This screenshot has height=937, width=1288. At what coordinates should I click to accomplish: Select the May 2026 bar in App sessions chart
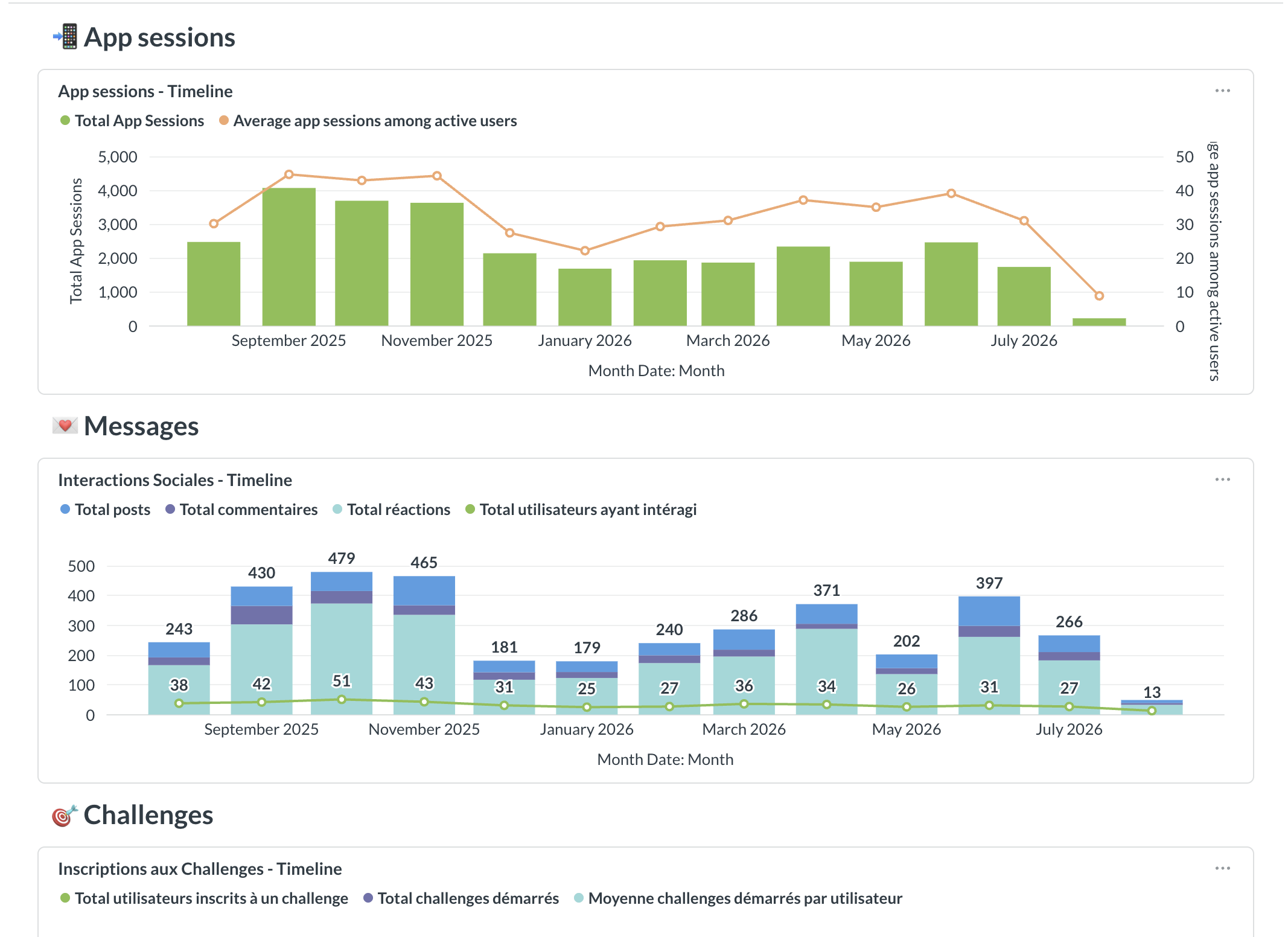click(876, 294)
